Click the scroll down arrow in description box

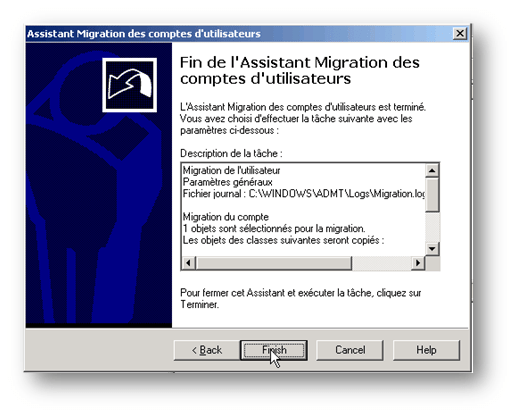click(x=432, y=249)
